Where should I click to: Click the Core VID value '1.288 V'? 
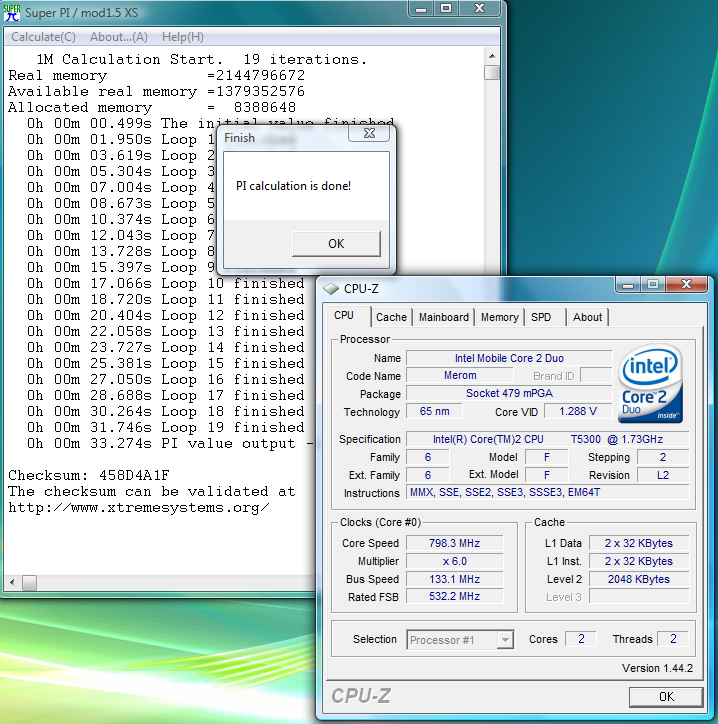pyautogui.click(x=578, y=411)
